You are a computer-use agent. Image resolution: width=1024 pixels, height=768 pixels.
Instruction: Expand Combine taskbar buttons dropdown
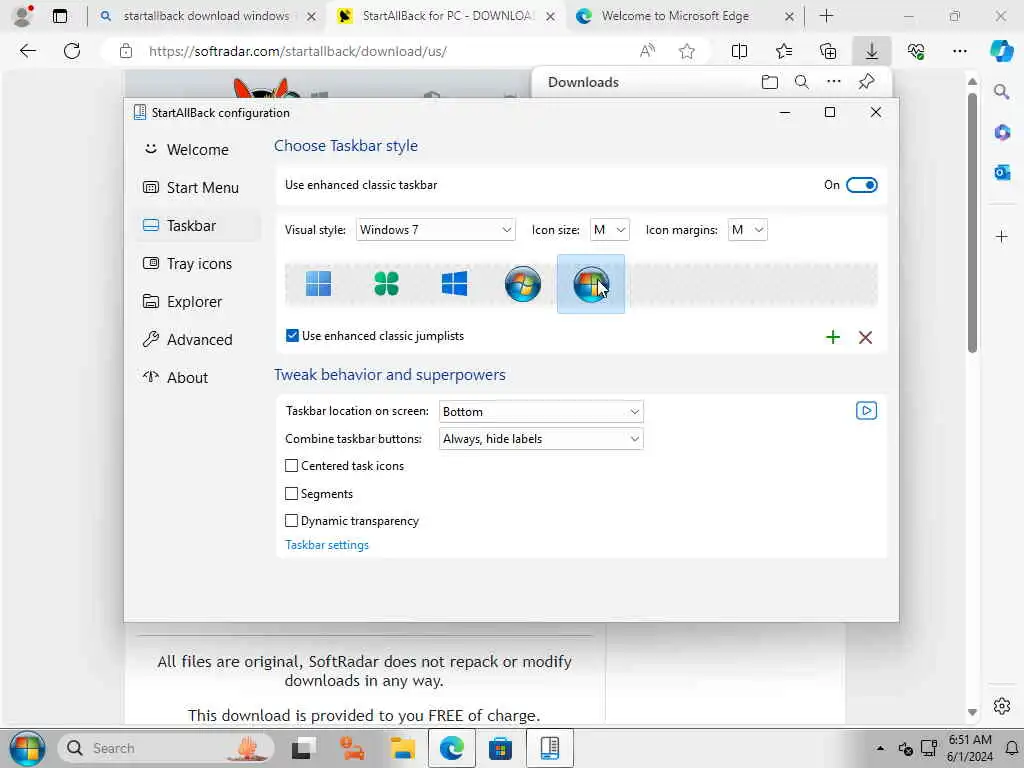[541, 439]
